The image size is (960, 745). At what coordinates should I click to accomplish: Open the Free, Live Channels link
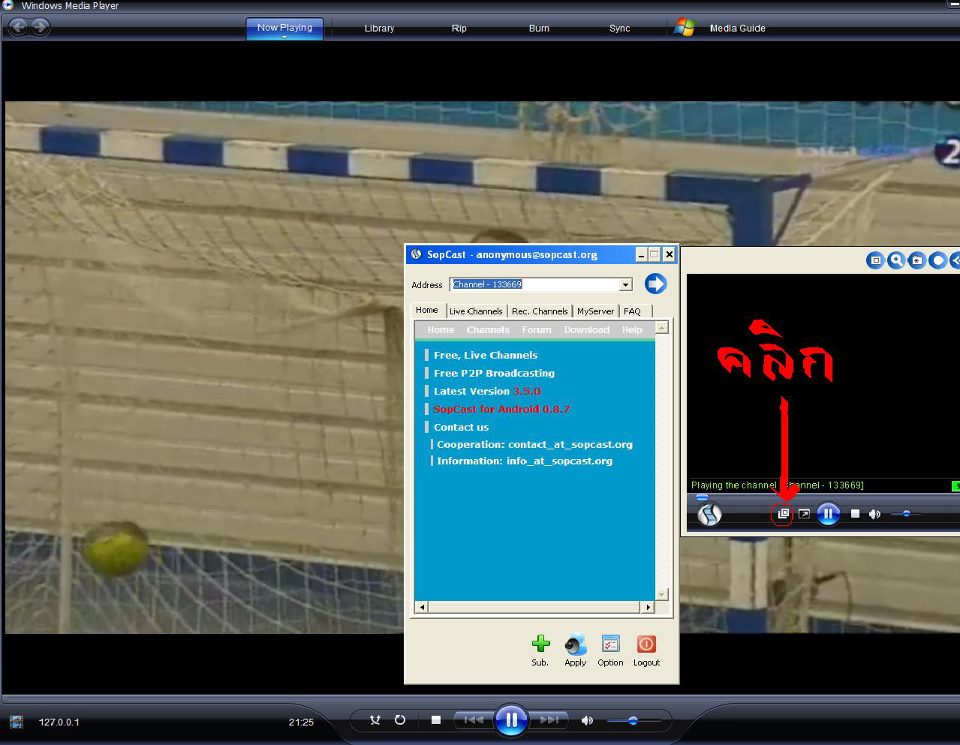point(486,355)
